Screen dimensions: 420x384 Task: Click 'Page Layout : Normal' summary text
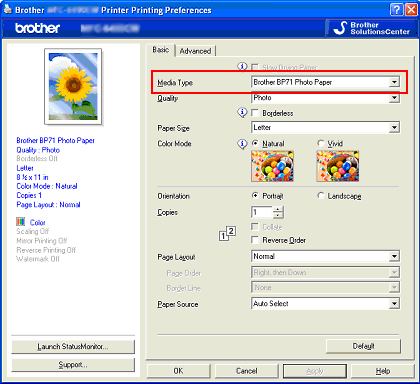(48, 205)
